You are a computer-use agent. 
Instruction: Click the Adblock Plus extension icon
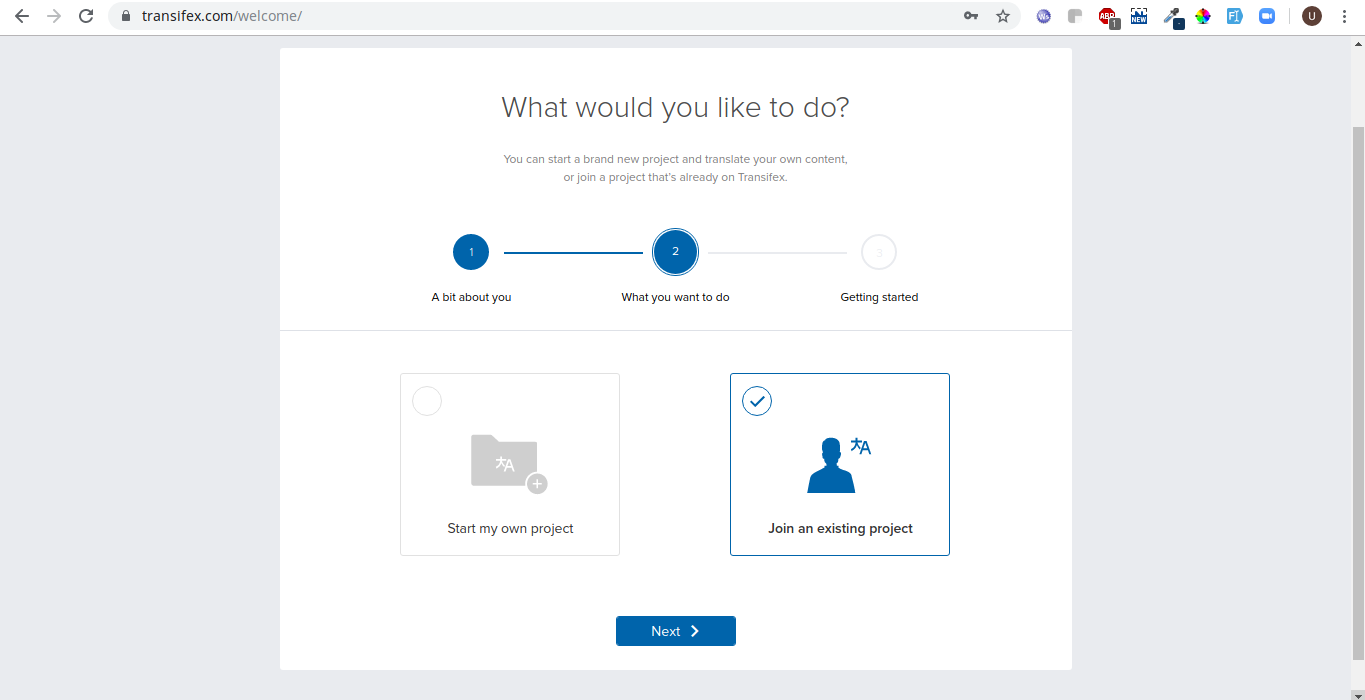1107,16
